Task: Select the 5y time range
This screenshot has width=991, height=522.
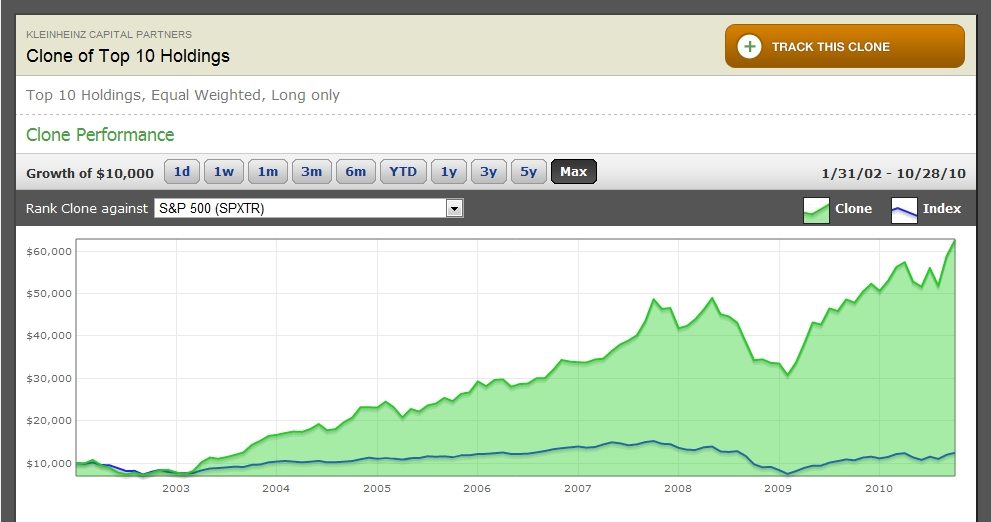Action: [x=528, y=172]
